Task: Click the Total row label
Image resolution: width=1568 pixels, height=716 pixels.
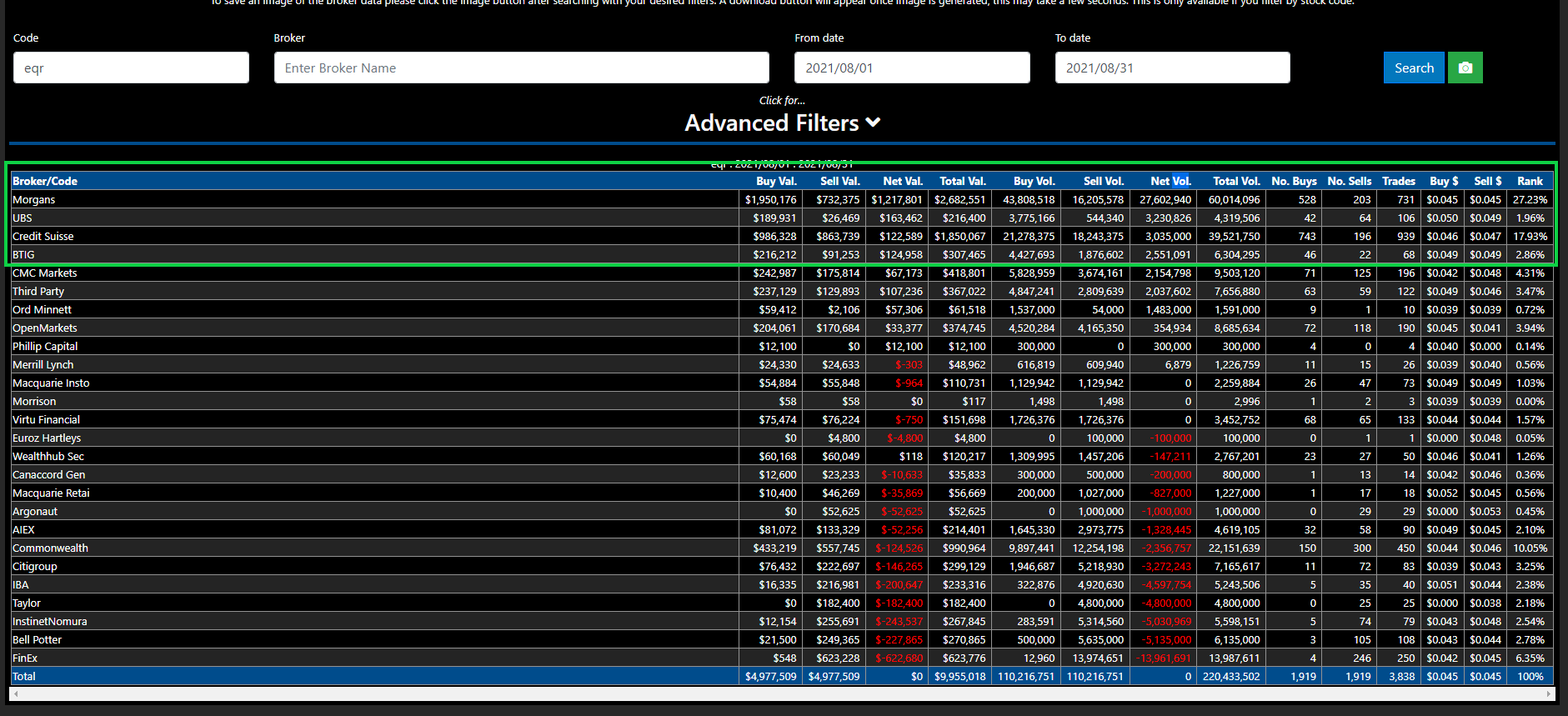Action: pos(24,677)
